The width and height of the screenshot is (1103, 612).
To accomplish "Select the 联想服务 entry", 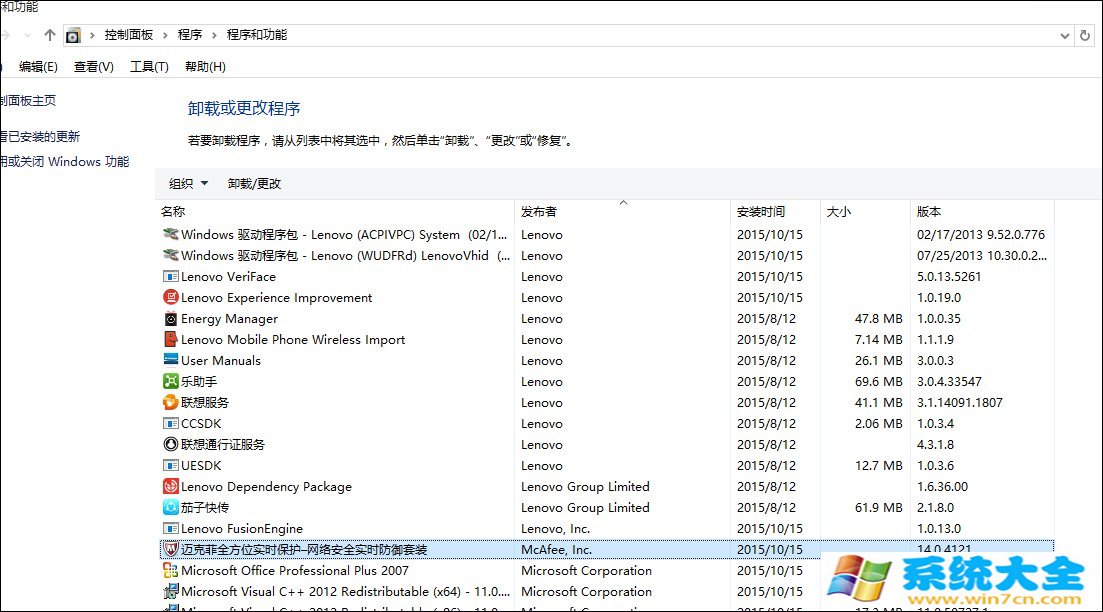I will pos(606,402).
